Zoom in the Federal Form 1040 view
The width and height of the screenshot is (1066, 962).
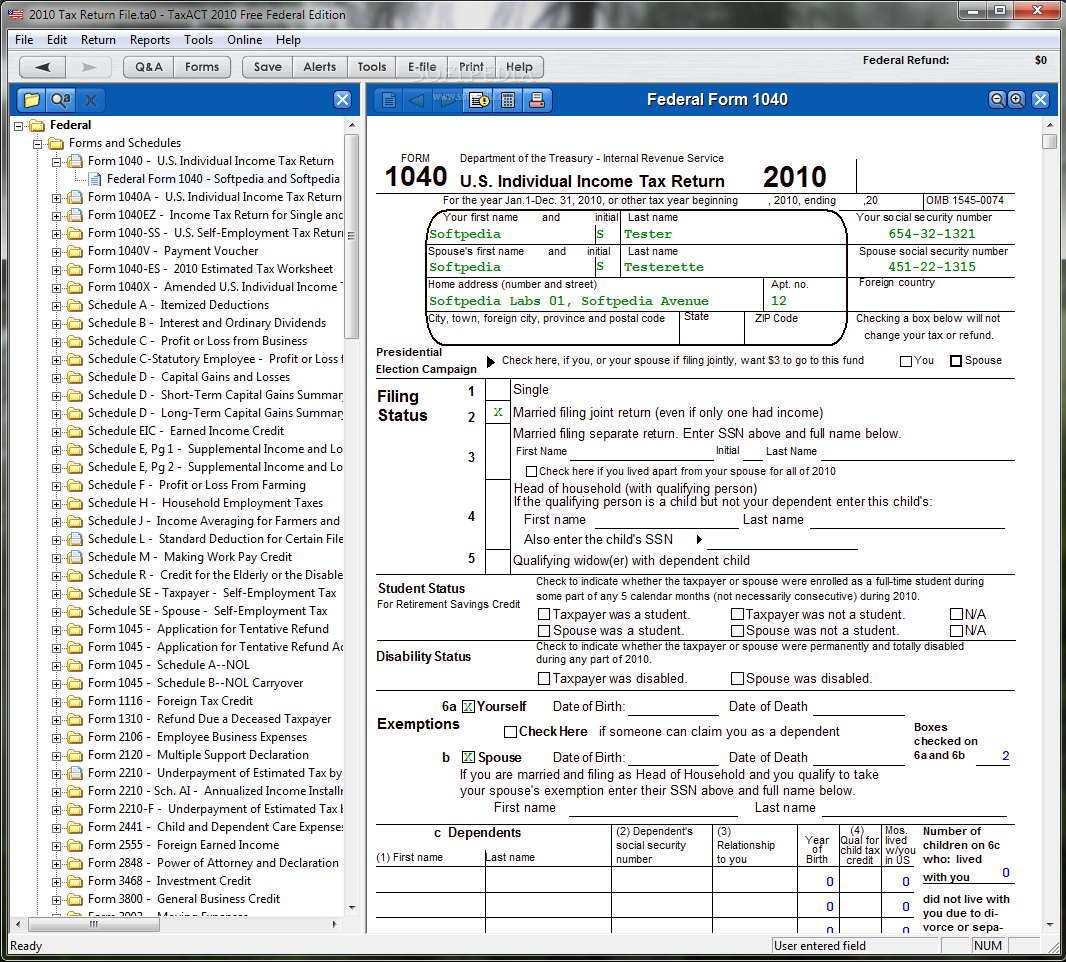coord(1016,100)
